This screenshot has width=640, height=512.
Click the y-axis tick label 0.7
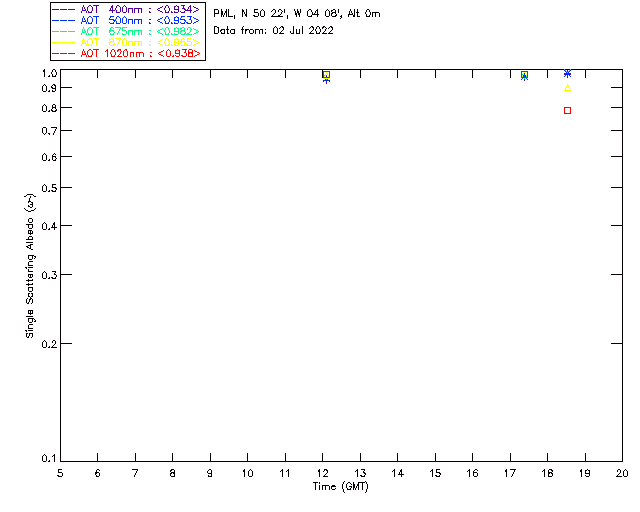pyautogui.click(x=49, y=131)
